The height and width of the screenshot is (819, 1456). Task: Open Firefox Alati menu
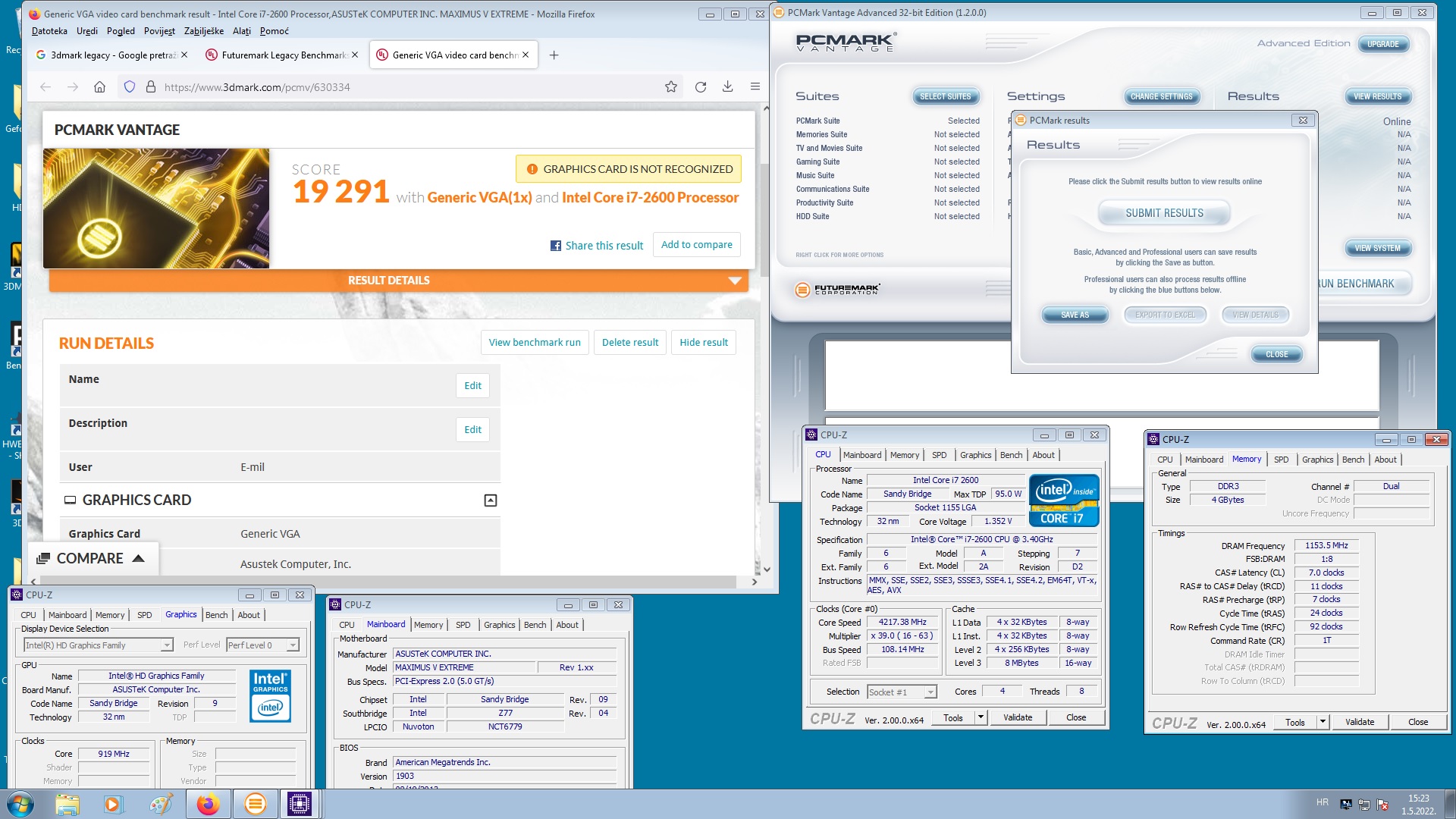(242, 31)
